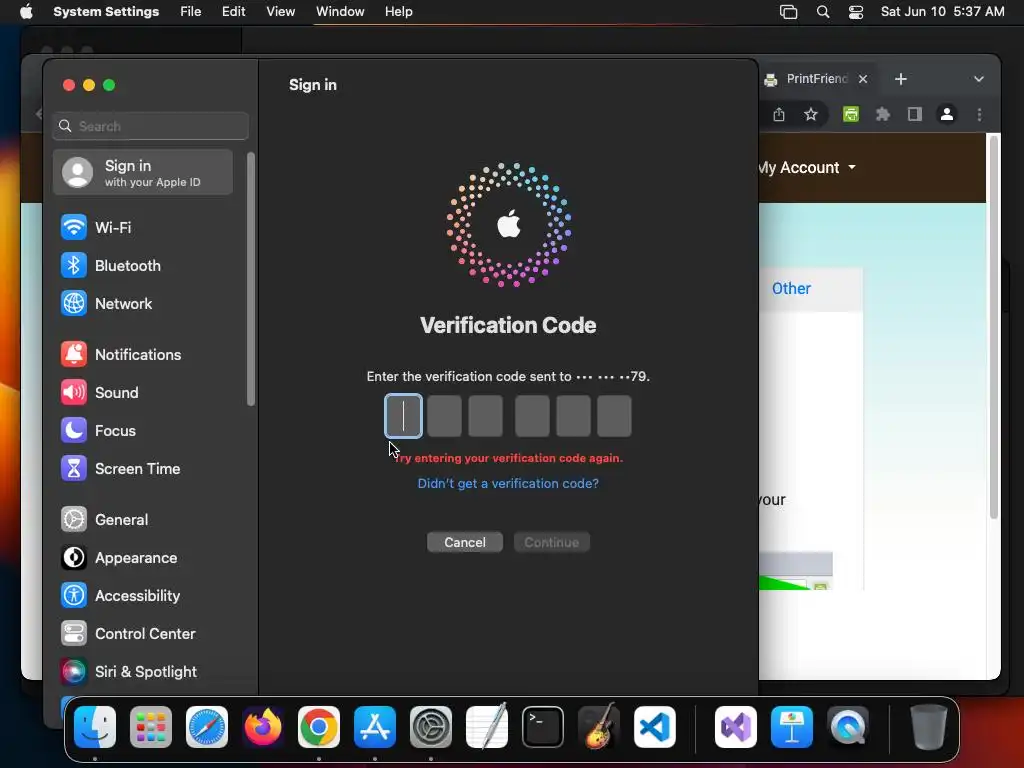The image size is (1024, 768).
Task: Cancel the verification code dialog
Action: 465,542
